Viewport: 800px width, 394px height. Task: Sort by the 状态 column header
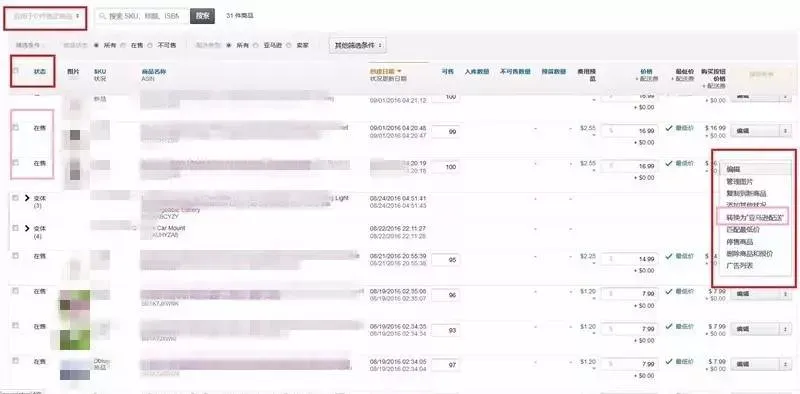pyautogui.click(x=40, y=72)
